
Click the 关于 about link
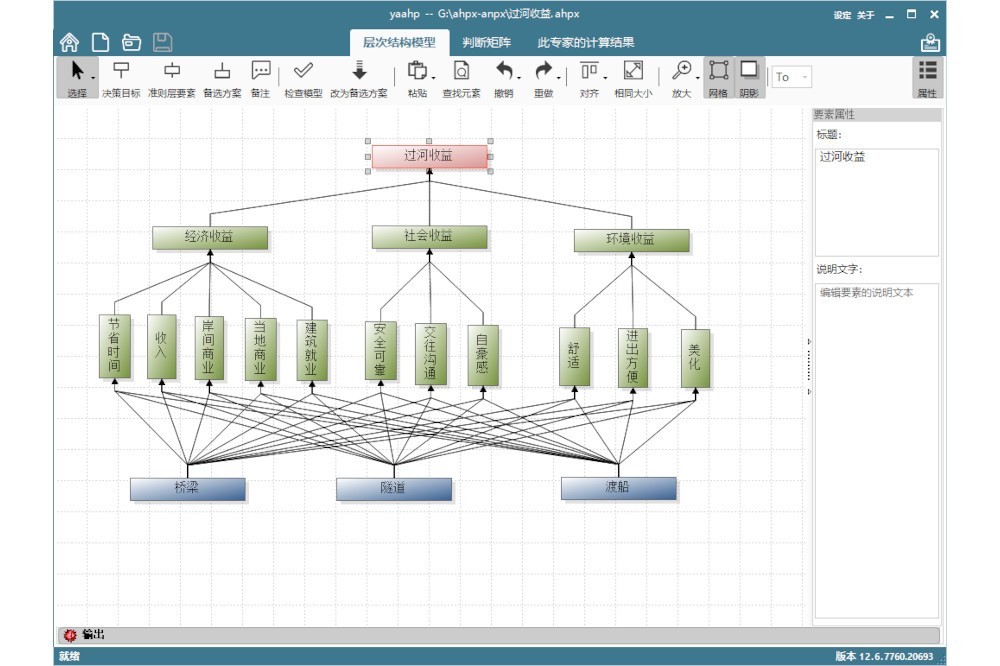tap(865, 15)
